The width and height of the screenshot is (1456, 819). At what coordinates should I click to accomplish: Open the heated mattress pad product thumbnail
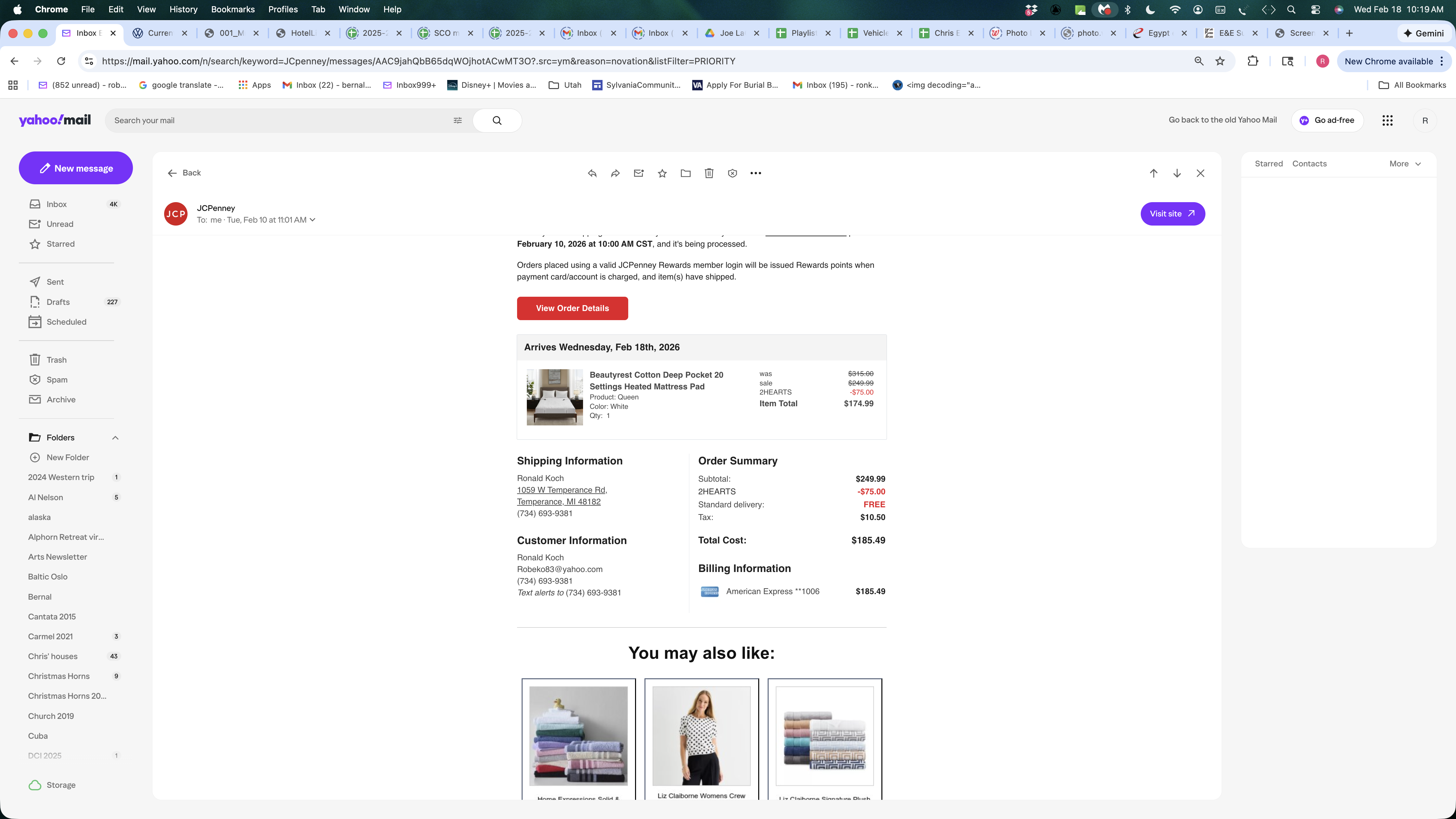pyautogui.click(x=554, y=397)
